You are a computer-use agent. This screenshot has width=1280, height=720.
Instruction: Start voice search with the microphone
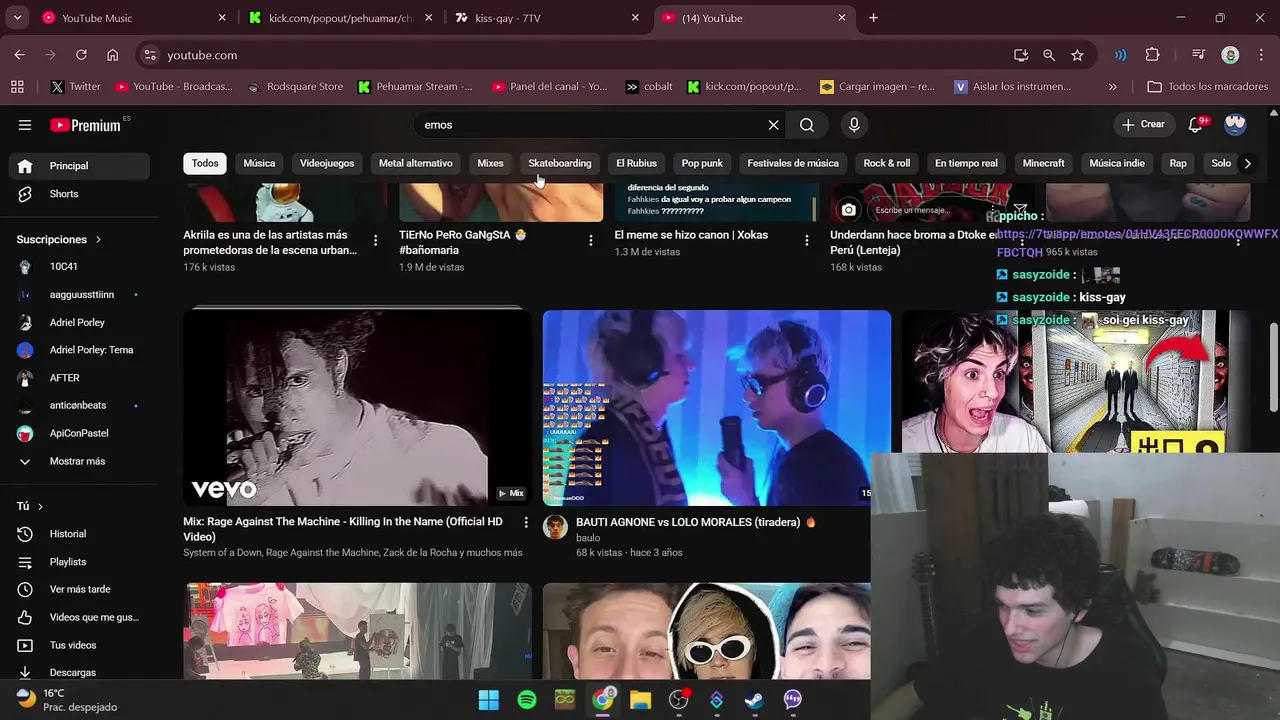[854, 125]
